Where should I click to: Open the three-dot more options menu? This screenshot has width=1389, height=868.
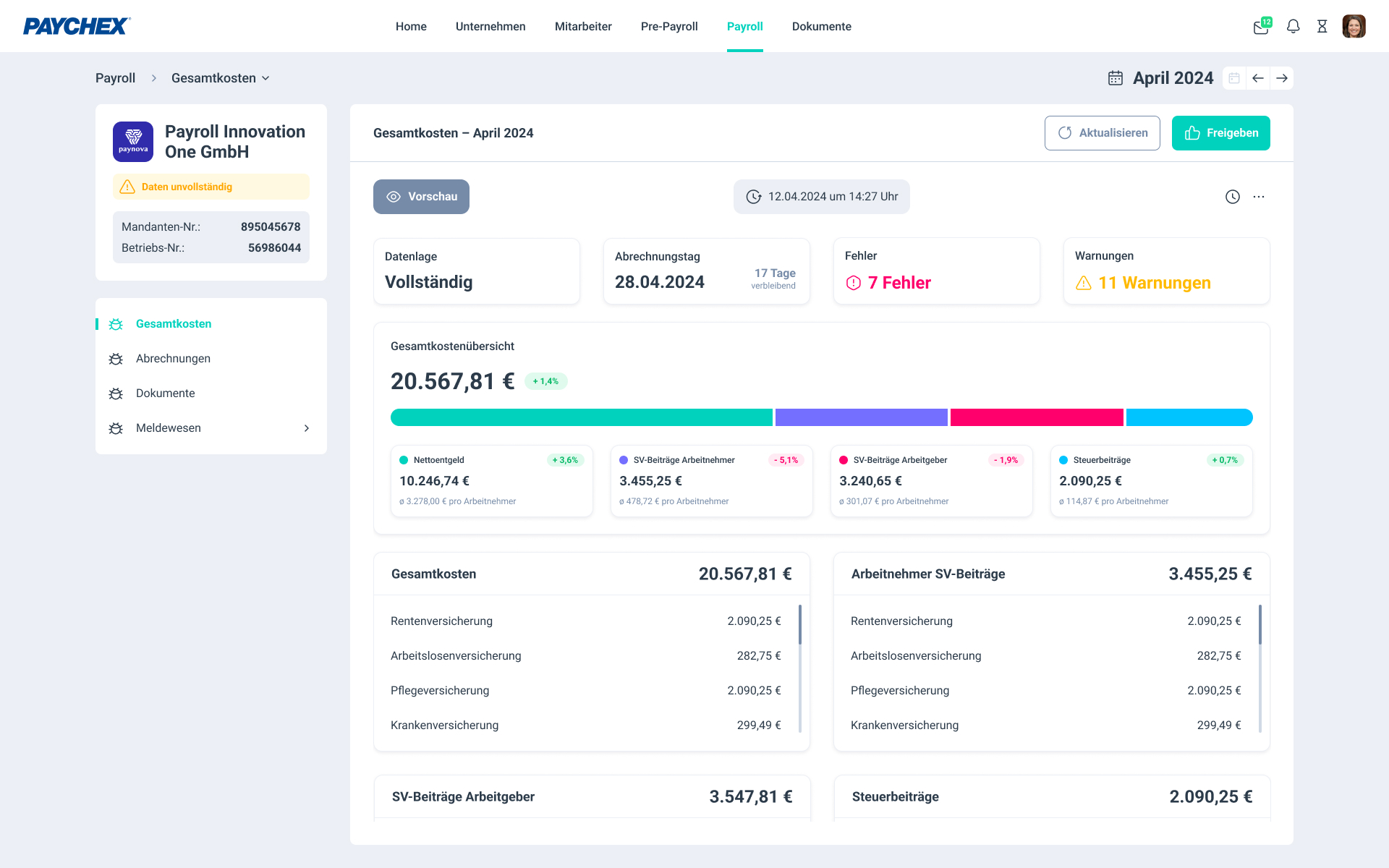(x=1259, y=197)
